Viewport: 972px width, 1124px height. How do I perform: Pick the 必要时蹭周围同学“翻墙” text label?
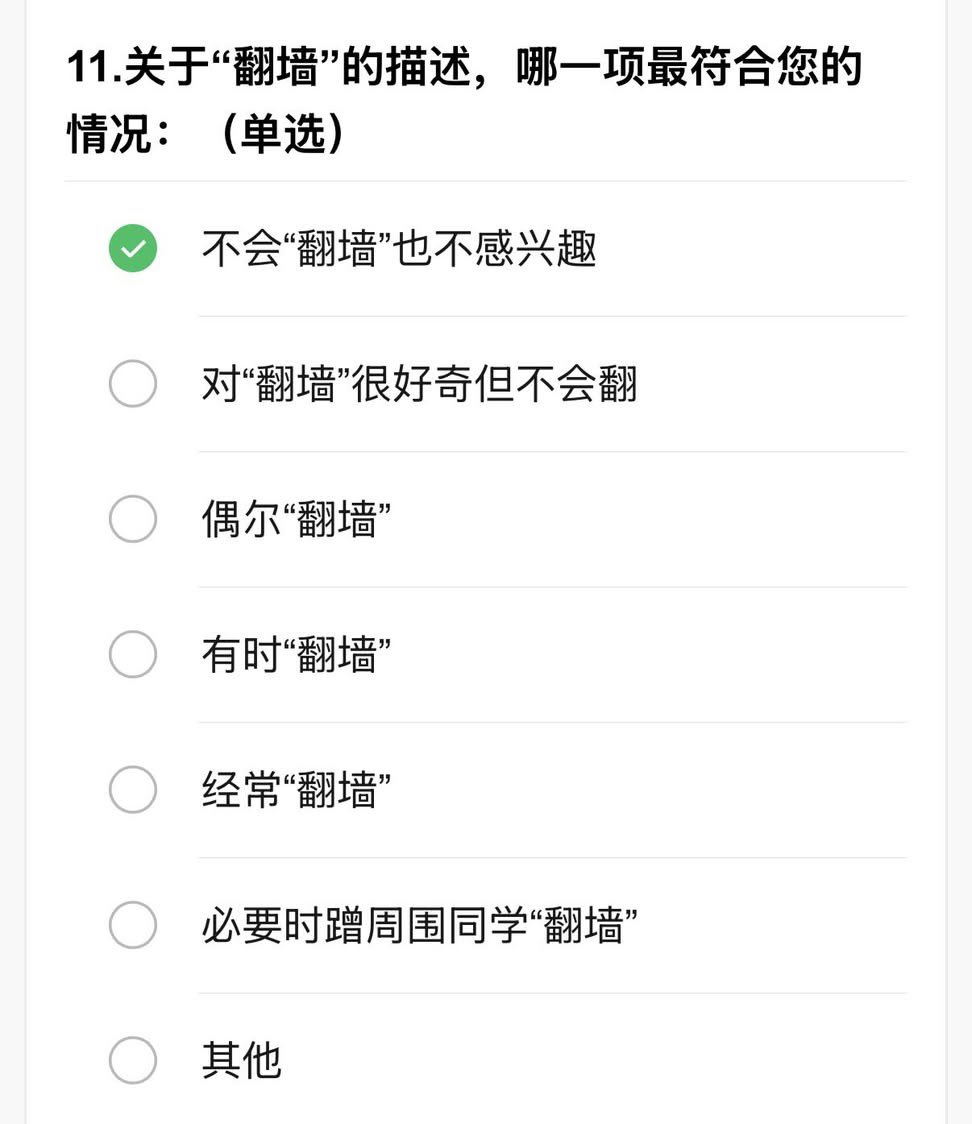[419, 925]
